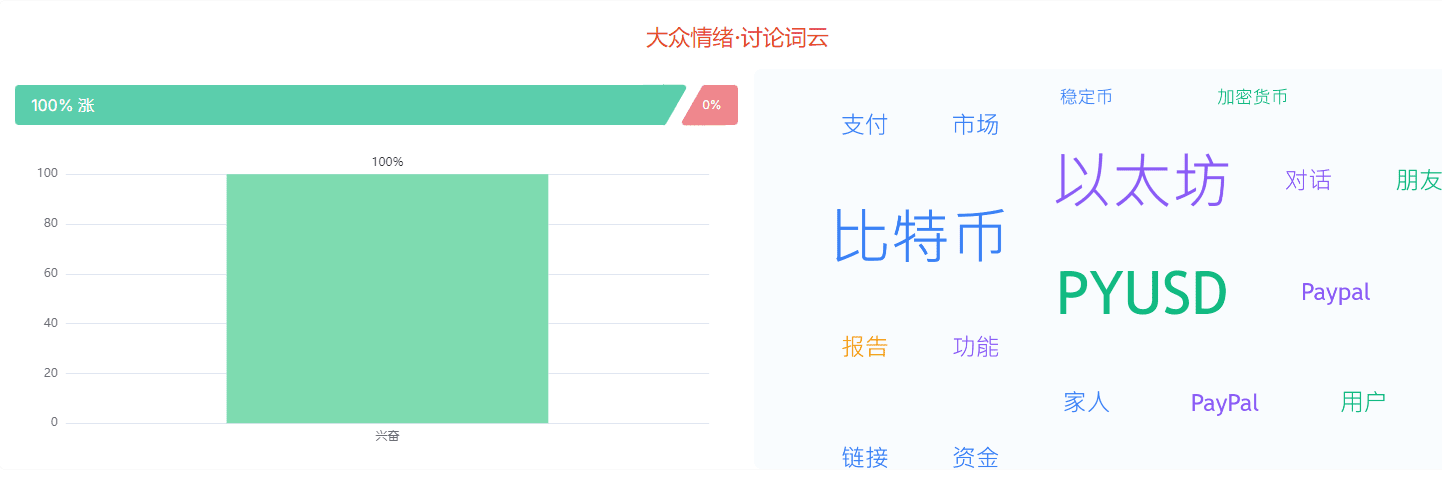The image size is (1442, 478).
Task: Click the purple 对话 keyword
Action: [x=1308, y=180]
